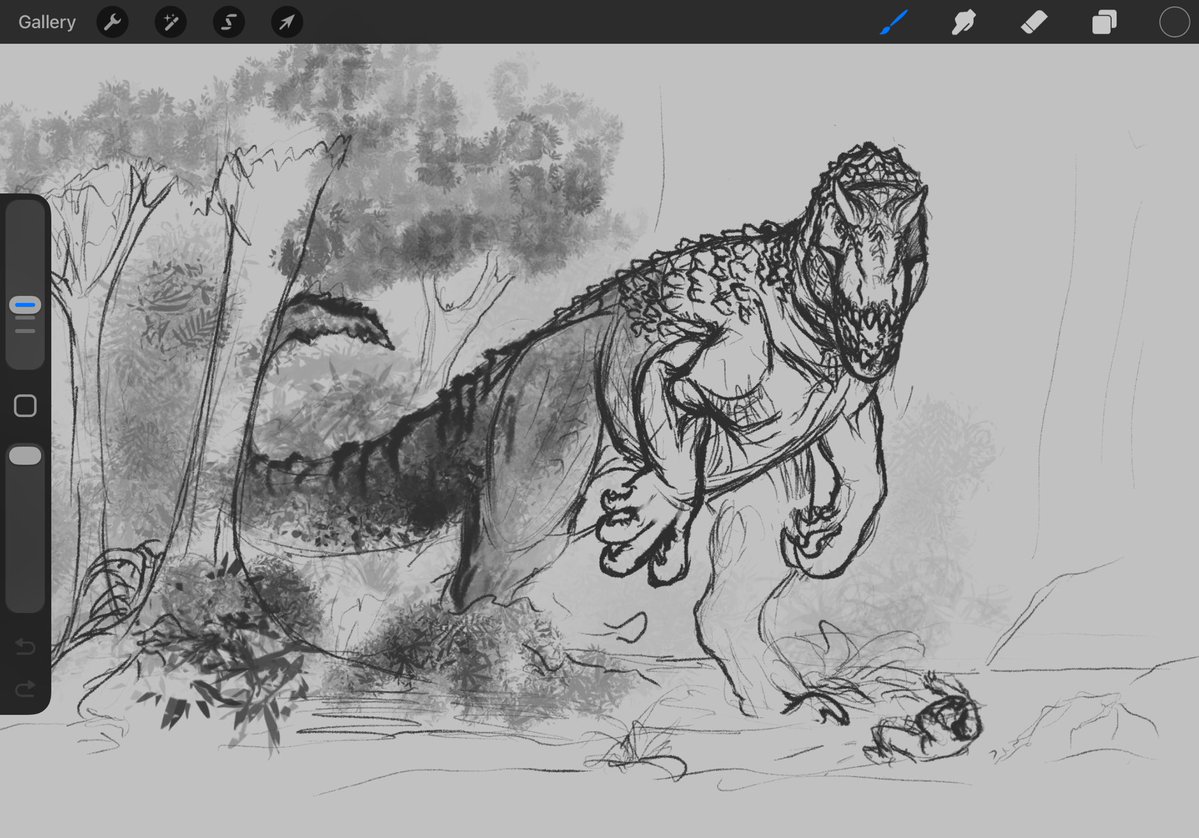Undo the last stroke
The width and height of the screenshot is (1199, 838).
25,647
